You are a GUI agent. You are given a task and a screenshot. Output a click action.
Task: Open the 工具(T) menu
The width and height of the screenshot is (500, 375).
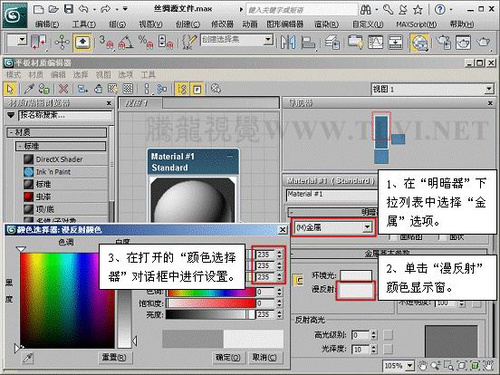tap(84, 24)
